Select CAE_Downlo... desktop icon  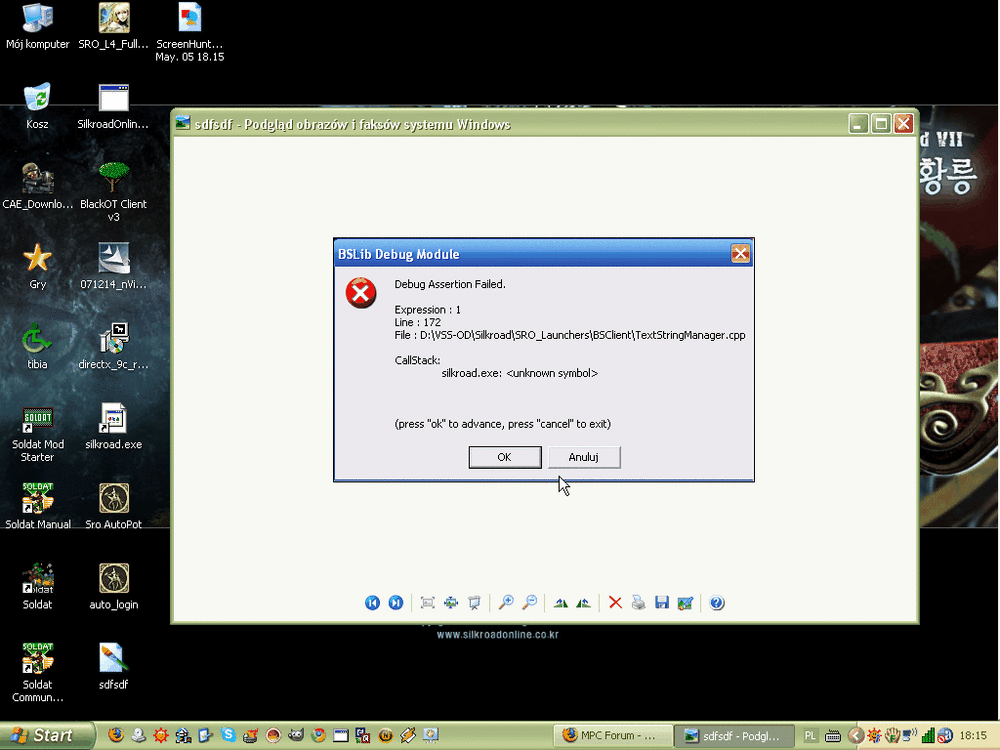click(38, 186)
